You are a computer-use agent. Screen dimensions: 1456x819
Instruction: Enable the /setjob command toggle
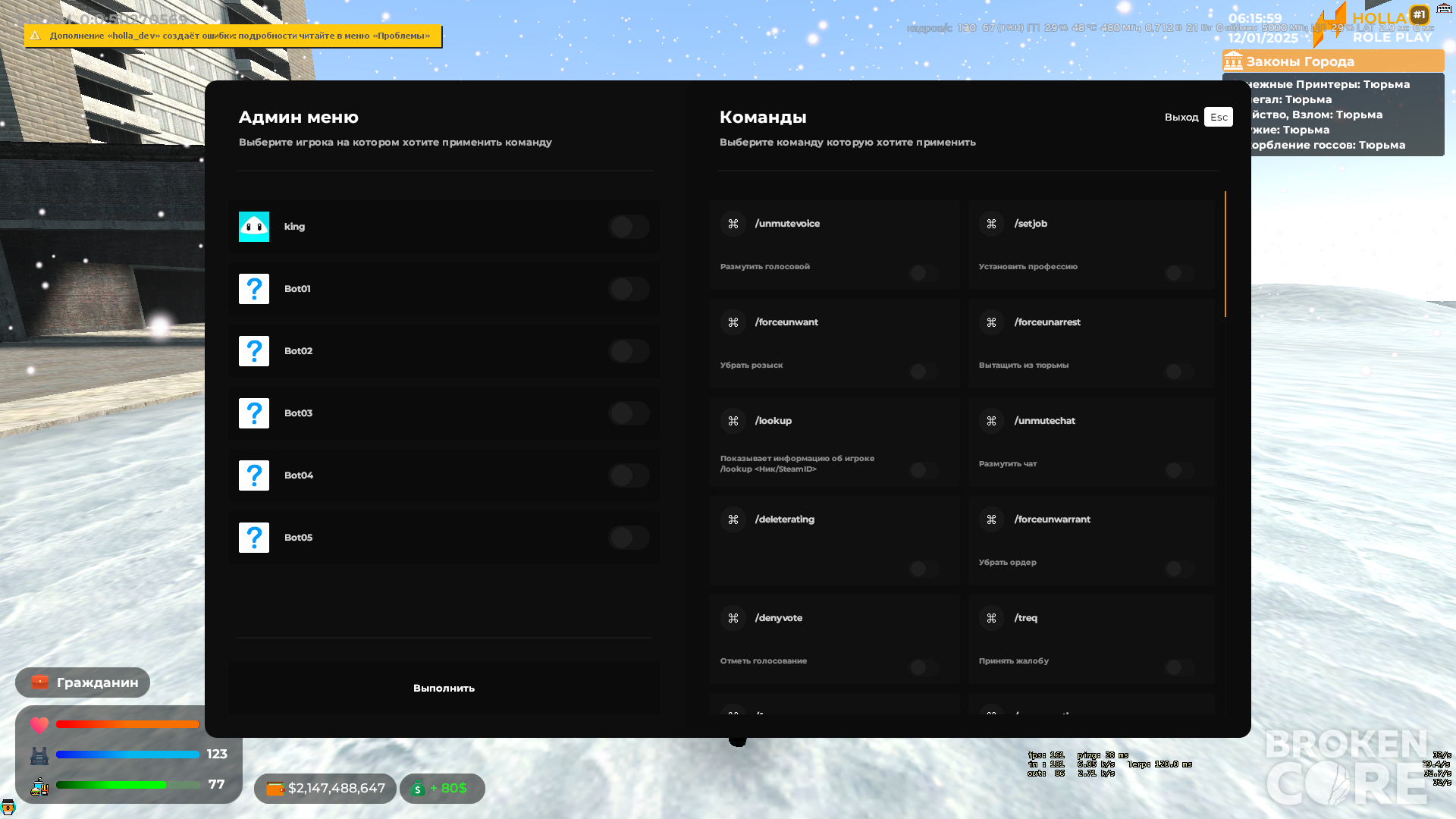[1179, 273]
